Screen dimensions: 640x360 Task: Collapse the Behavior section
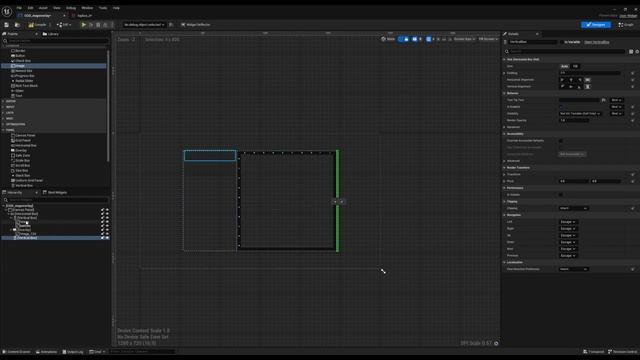[504, 93]
